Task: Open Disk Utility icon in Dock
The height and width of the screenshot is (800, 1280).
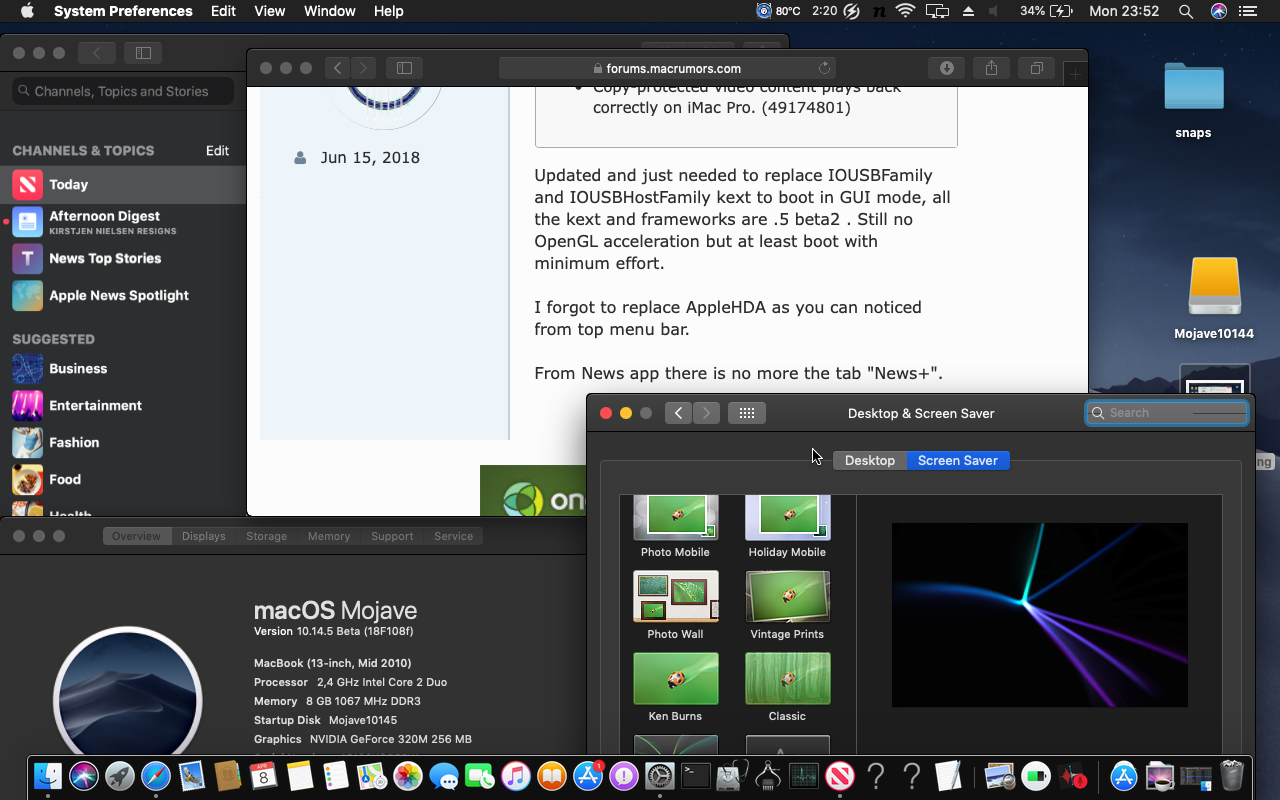Action: tap(732, 776)
